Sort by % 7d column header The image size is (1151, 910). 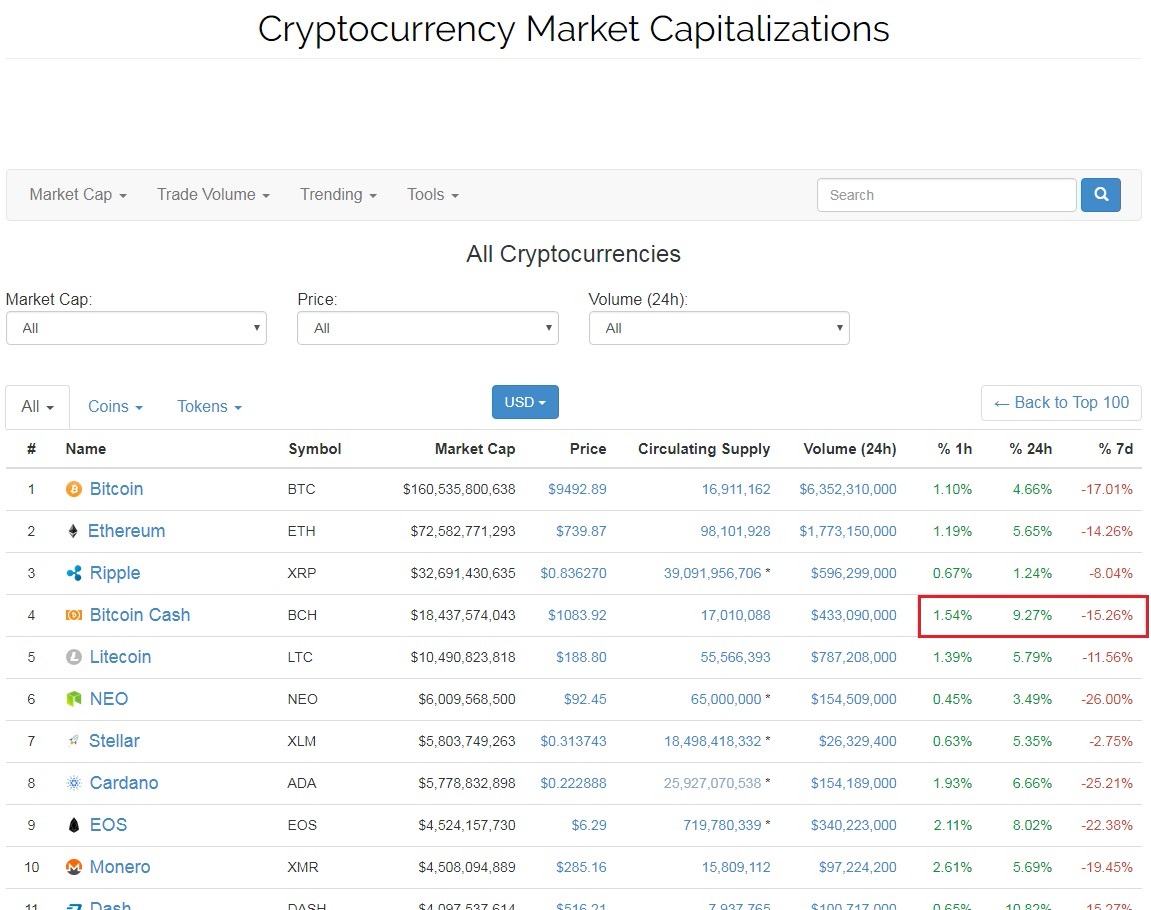coord(1116,448)
